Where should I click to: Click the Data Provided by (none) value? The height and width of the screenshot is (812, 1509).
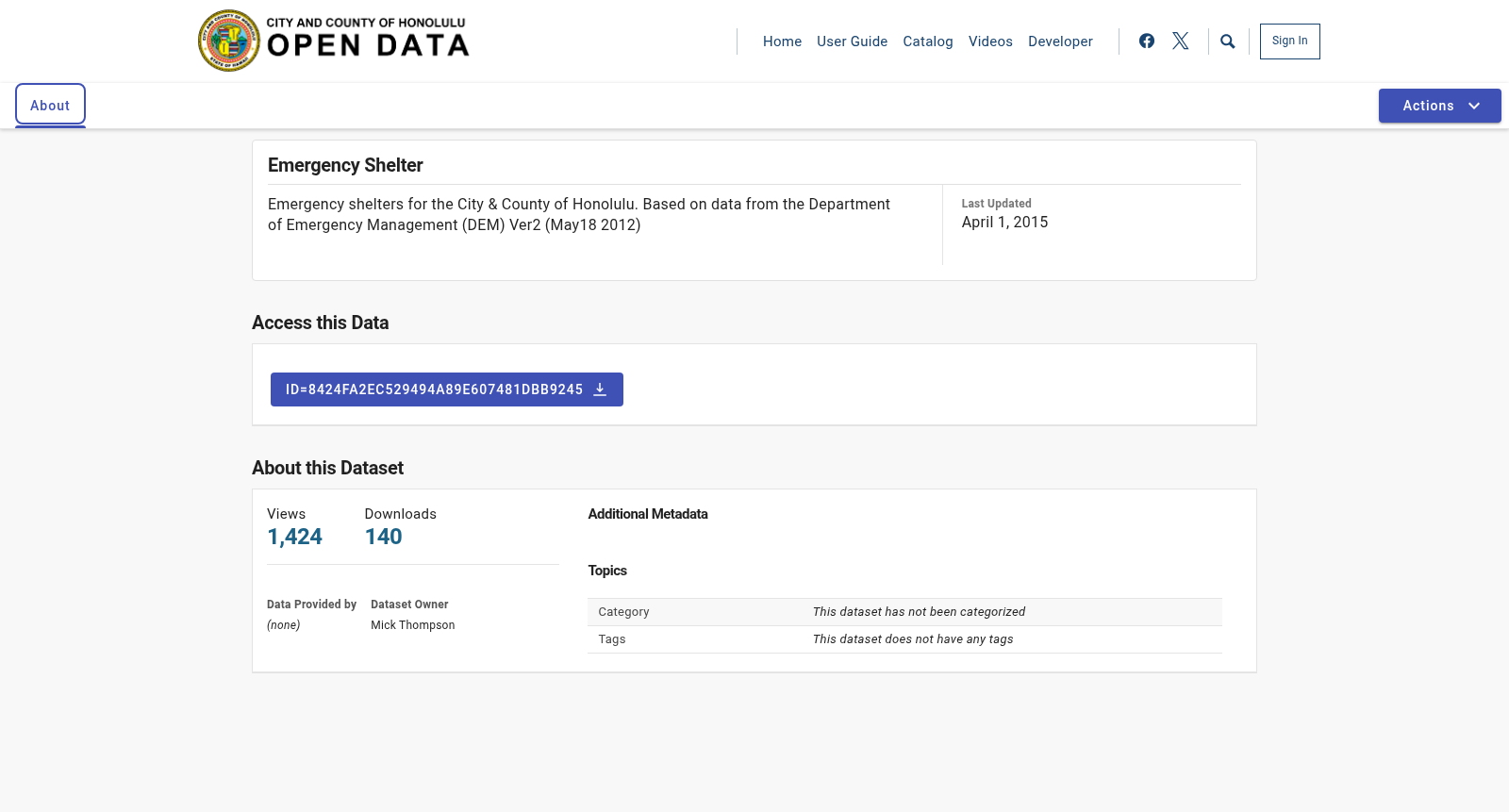[283, 625]
